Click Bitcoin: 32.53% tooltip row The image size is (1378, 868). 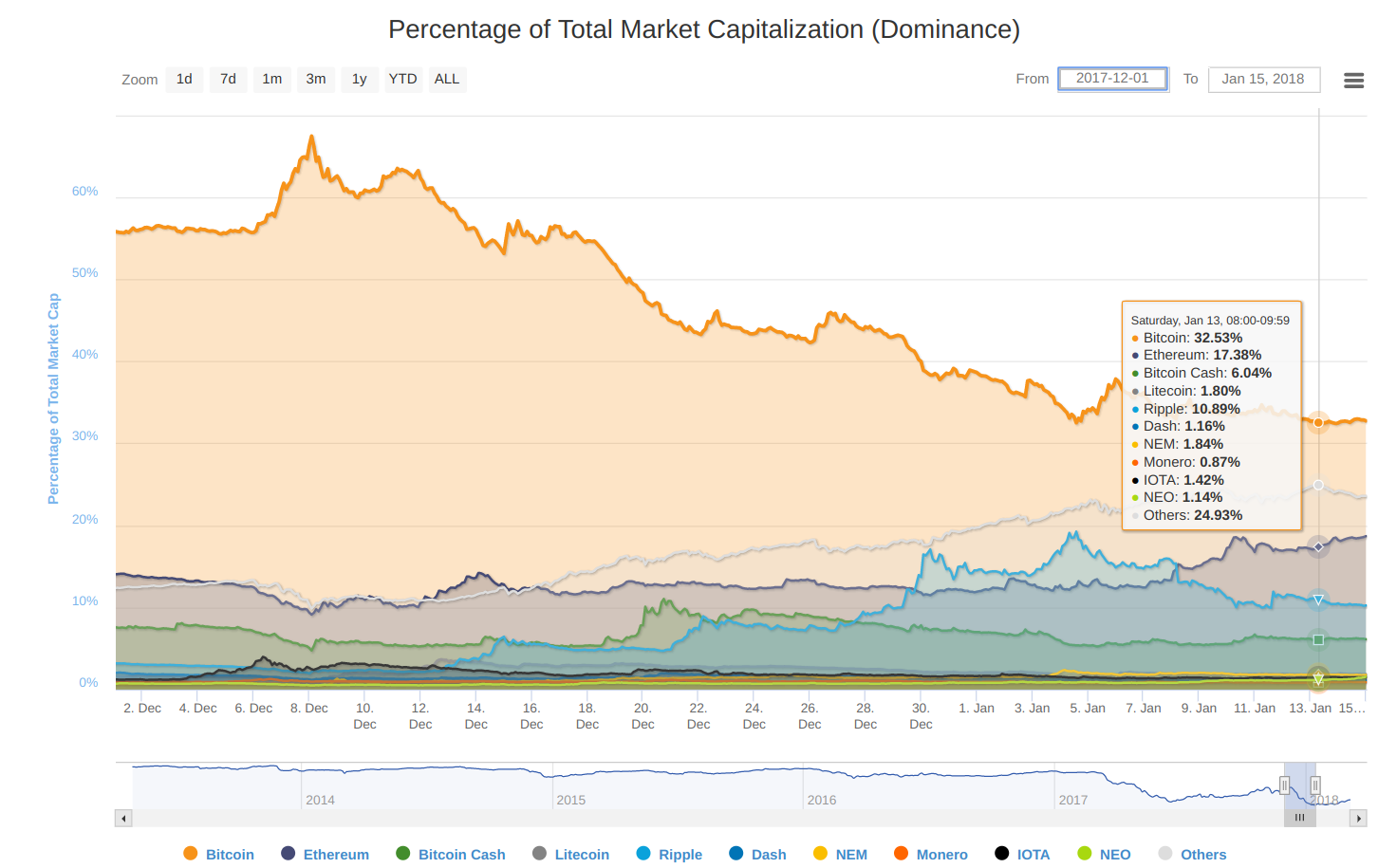[x=1187, y=338]
